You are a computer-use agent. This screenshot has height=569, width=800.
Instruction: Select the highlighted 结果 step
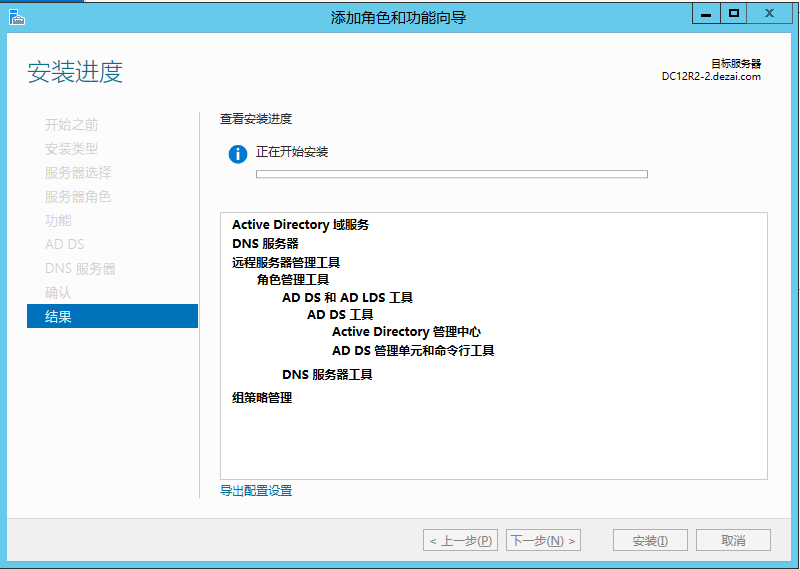point(112,316)
